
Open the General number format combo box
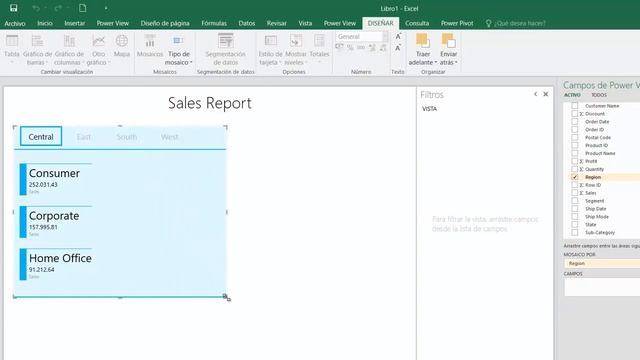361,36
